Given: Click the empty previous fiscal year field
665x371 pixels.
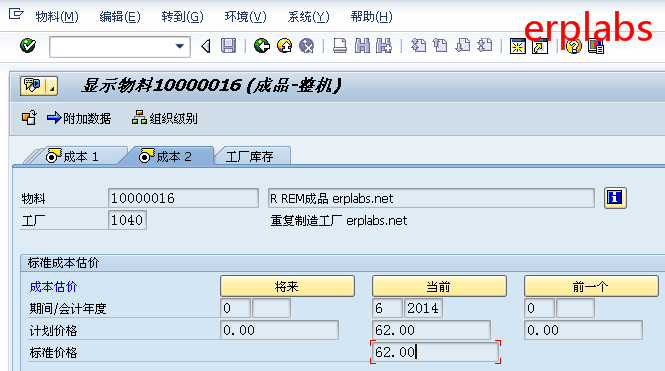Looking at the screenshot, I should click(576, 308).
